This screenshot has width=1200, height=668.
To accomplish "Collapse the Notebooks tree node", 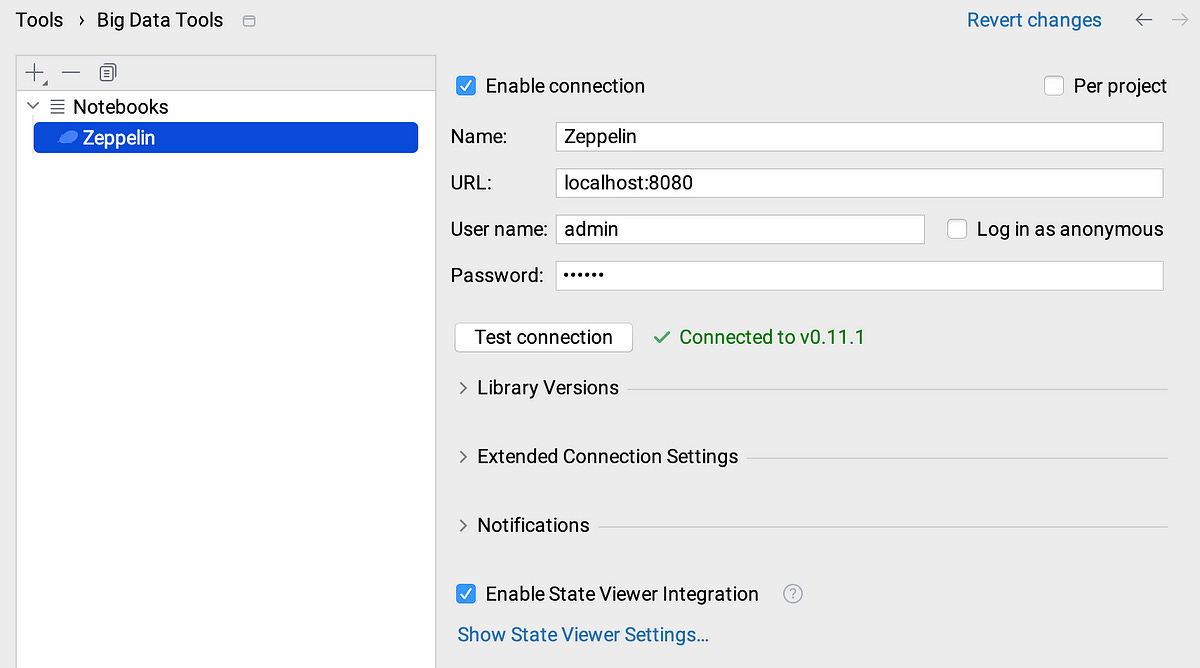I will coord(34,106).
